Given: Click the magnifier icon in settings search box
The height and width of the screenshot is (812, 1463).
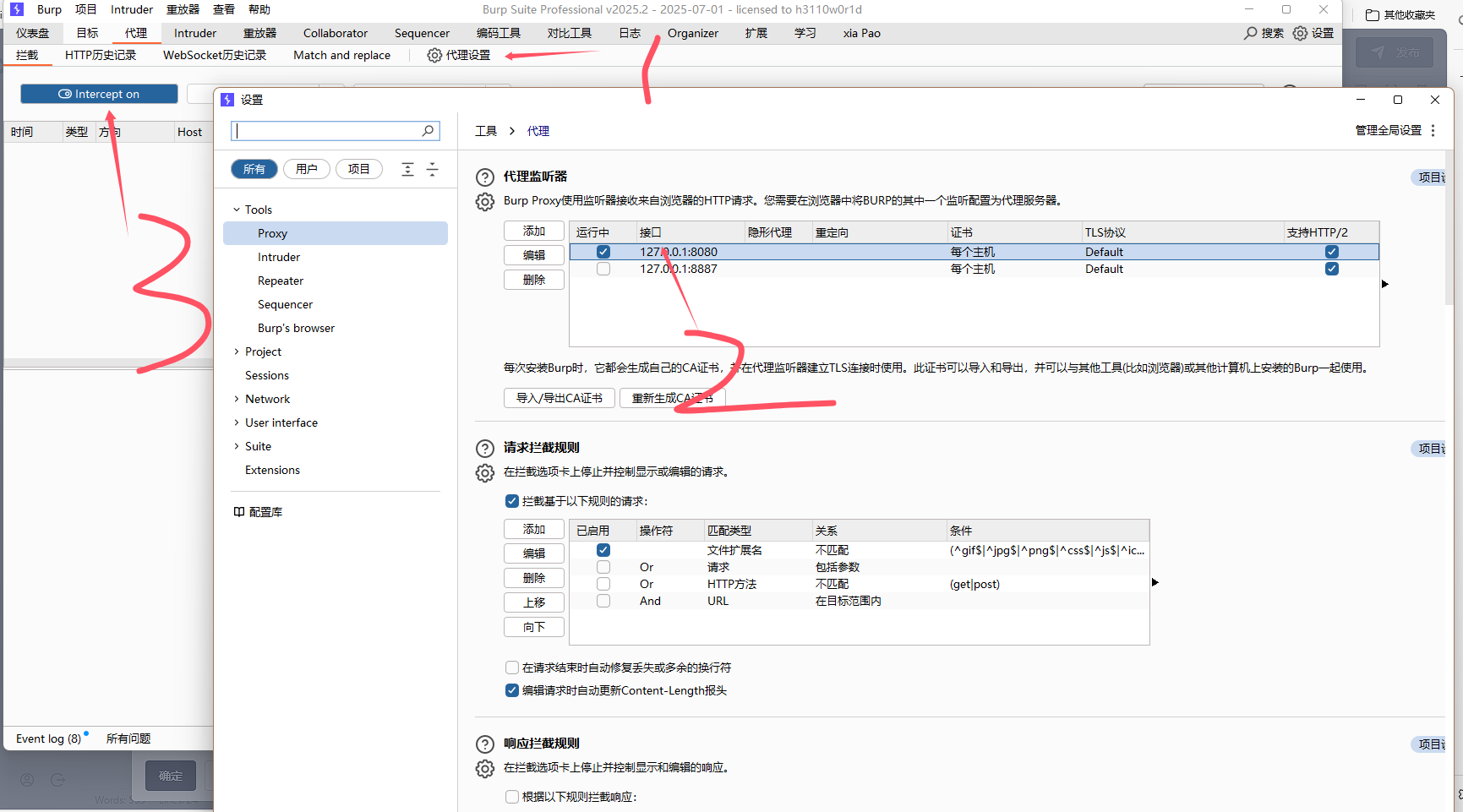Looking at the screenshot, I should pyautogui.click(x=428, y=131).
